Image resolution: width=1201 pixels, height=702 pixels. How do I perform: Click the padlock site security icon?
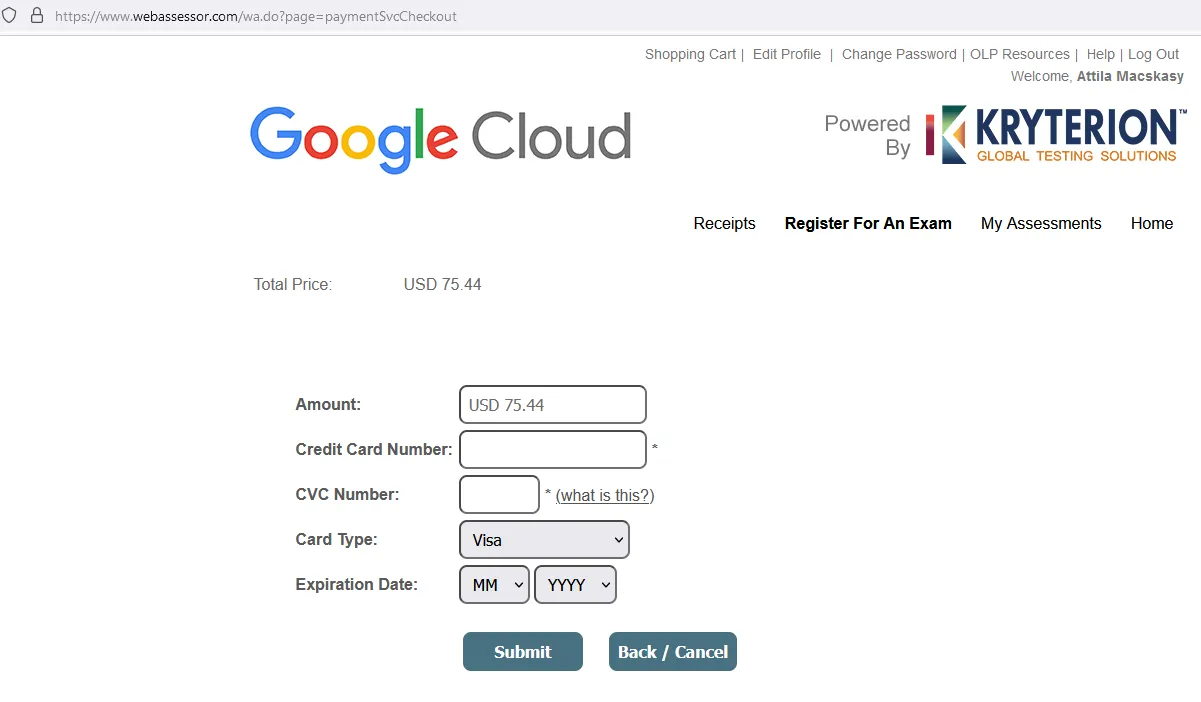point(37,16)
